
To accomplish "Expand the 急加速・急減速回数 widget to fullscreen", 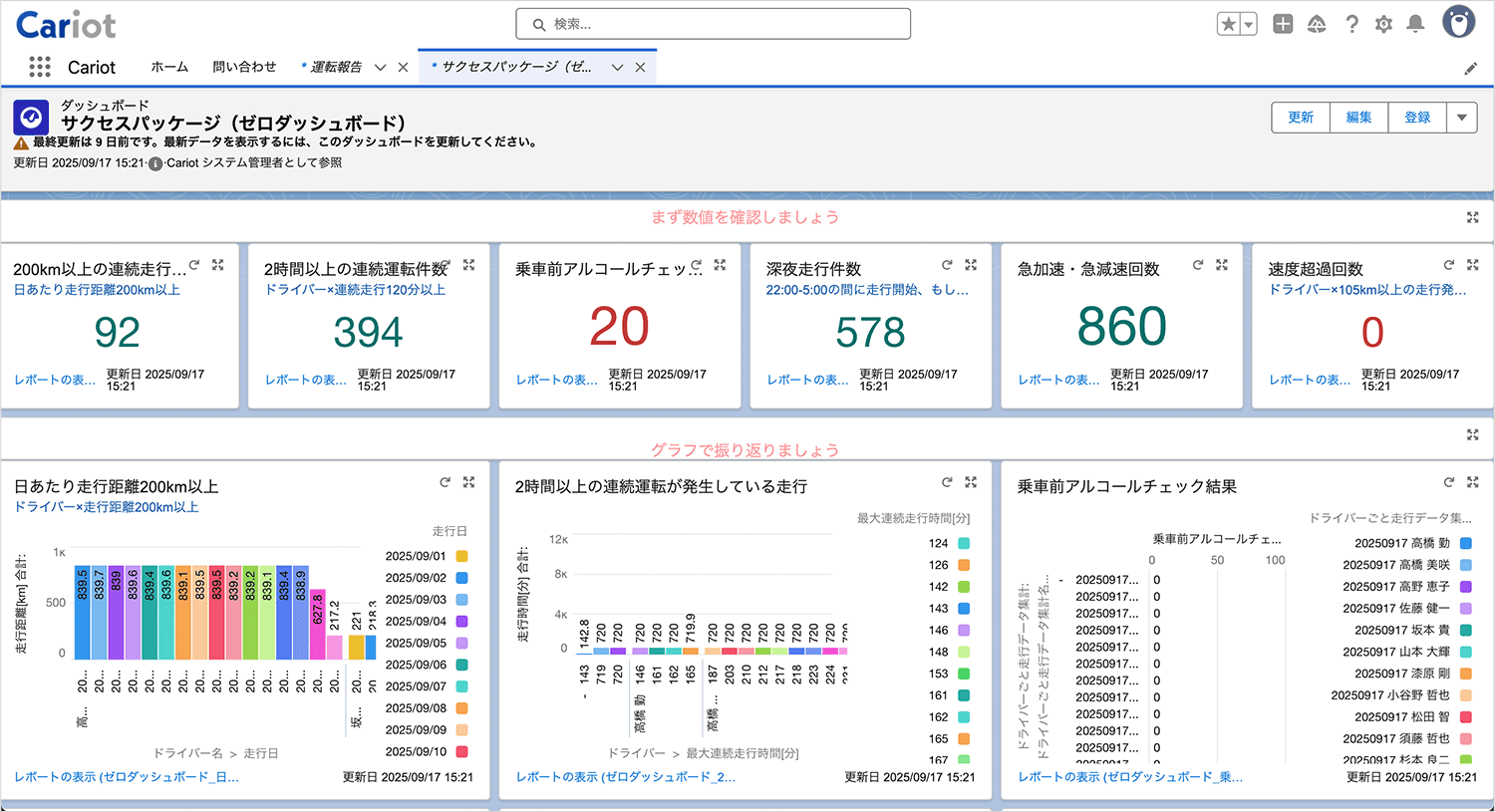I will (x=1221, y=265).
